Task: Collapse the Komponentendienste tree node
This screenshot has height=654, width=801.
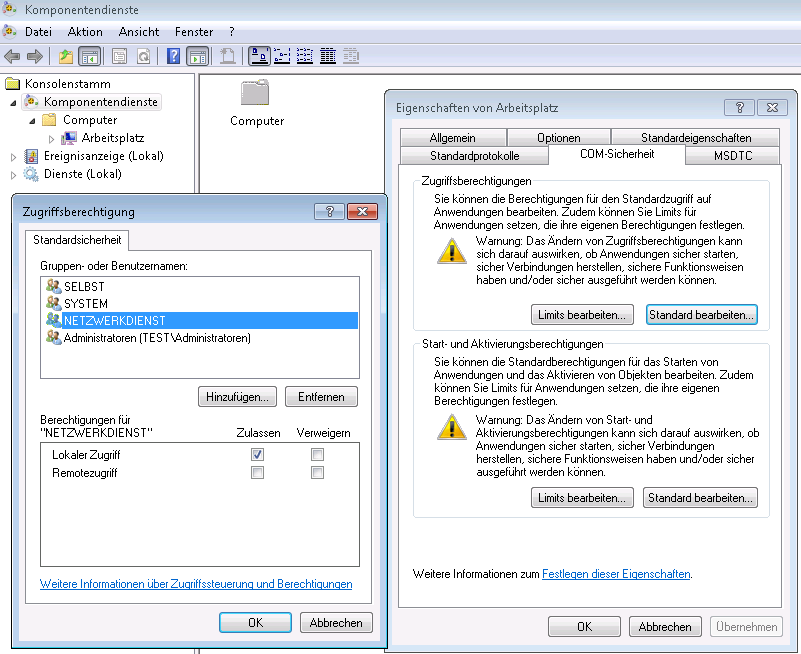Action: (x=13, y=102)
